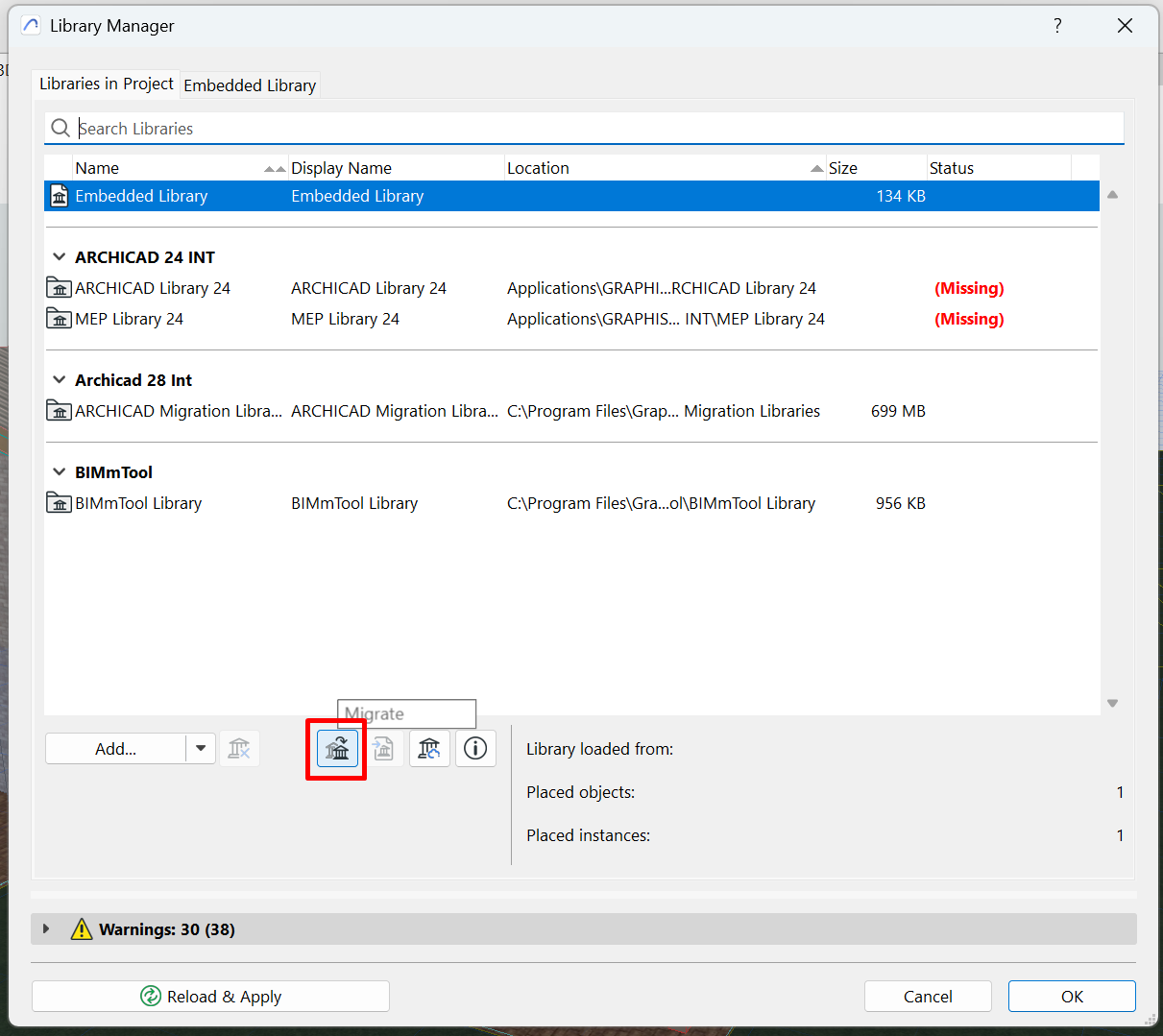Switch to the Embedded Library tab
Screen dimensions: 1163x1036
tap(250, 85)
